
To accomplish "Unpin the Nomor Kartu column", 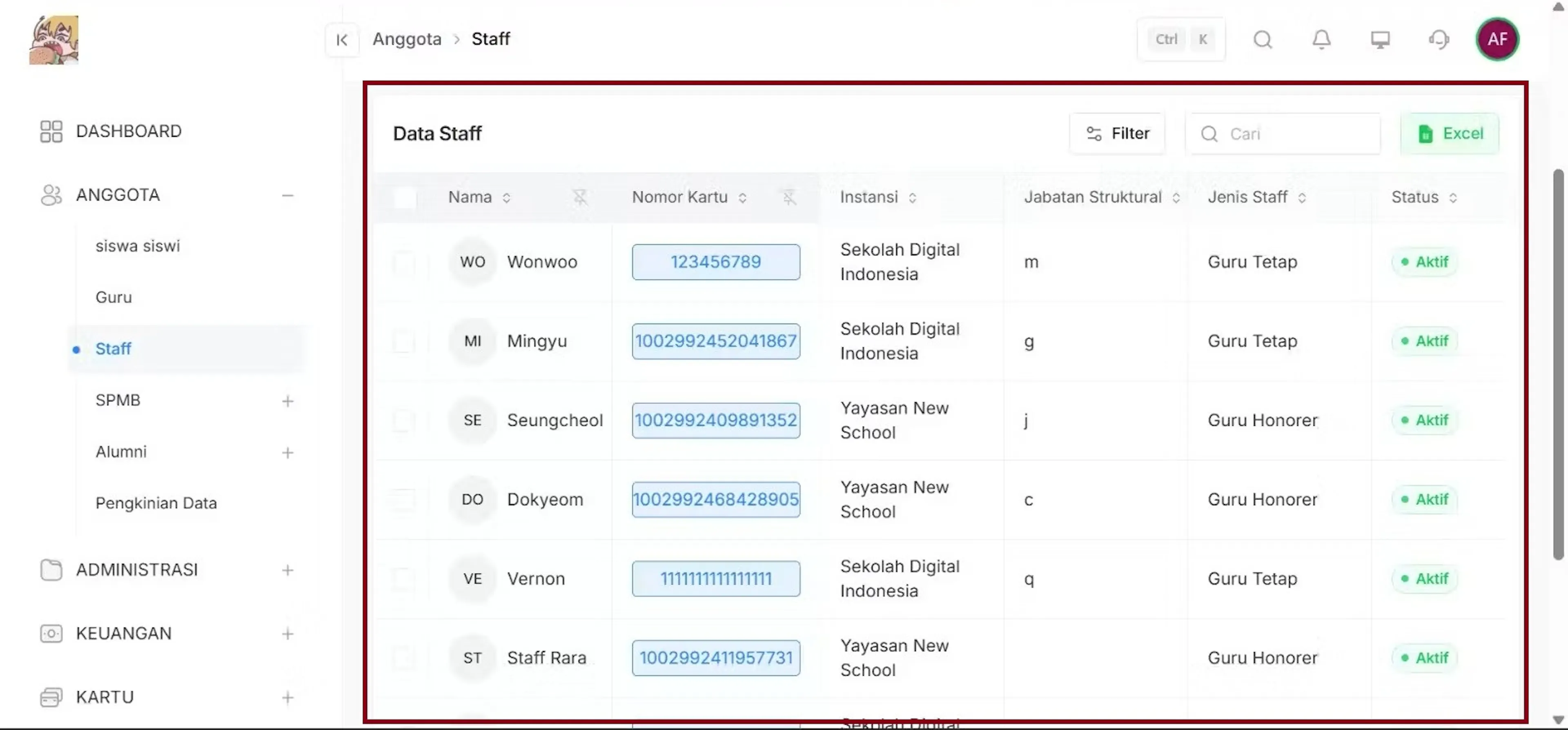I will [x=789, y=197].
